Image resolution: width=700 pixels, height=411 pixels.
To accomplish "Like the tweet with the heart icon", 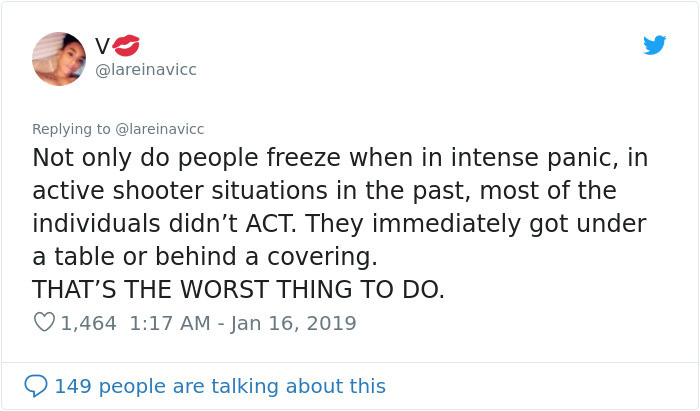I will click(x=44, y=323).
